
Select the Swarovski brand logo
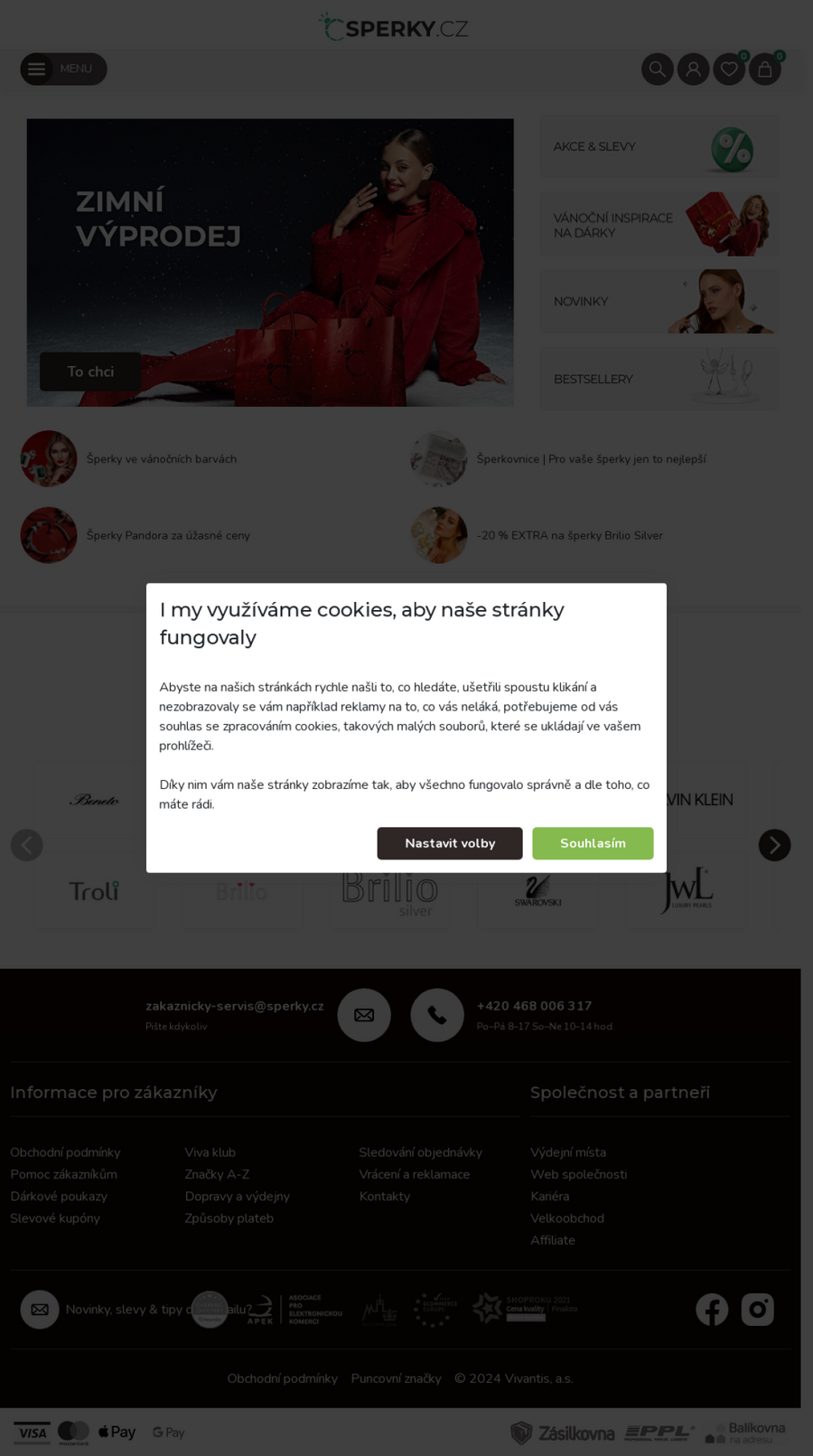click(x=538, y=892)
